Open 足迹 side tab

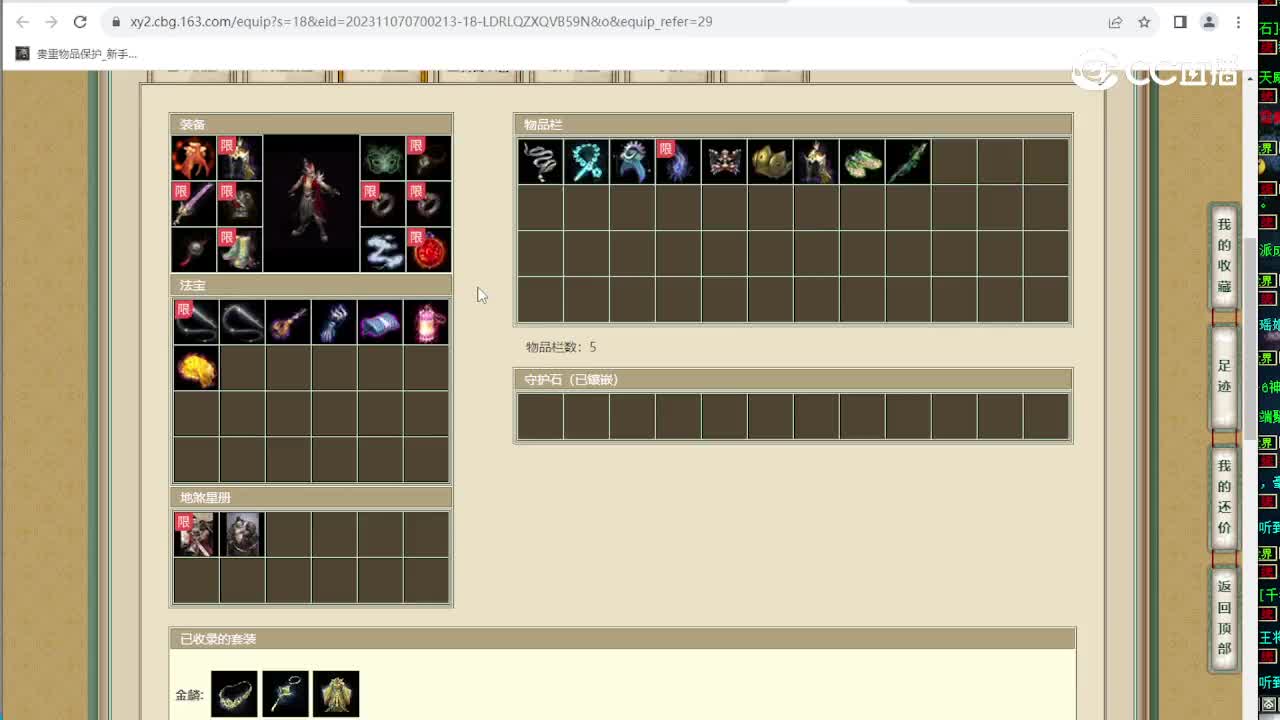[x=1224, y=376]
